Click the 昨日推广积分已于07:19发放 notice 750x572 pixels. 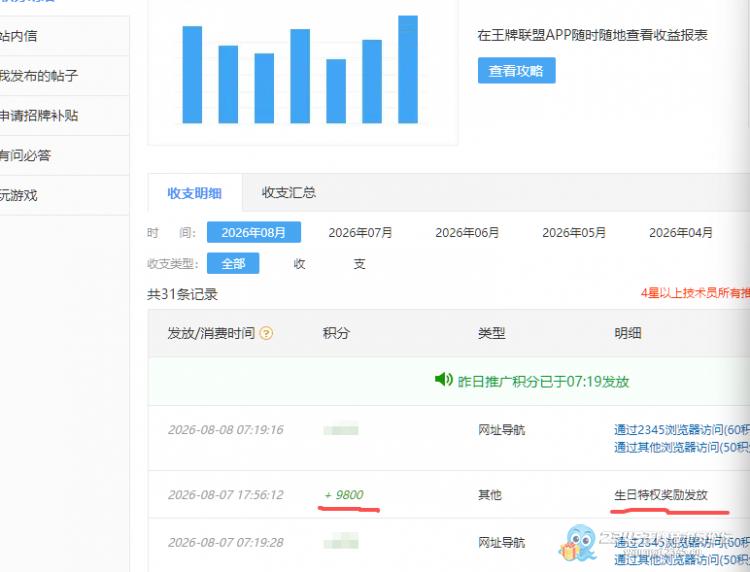[543, 382]
